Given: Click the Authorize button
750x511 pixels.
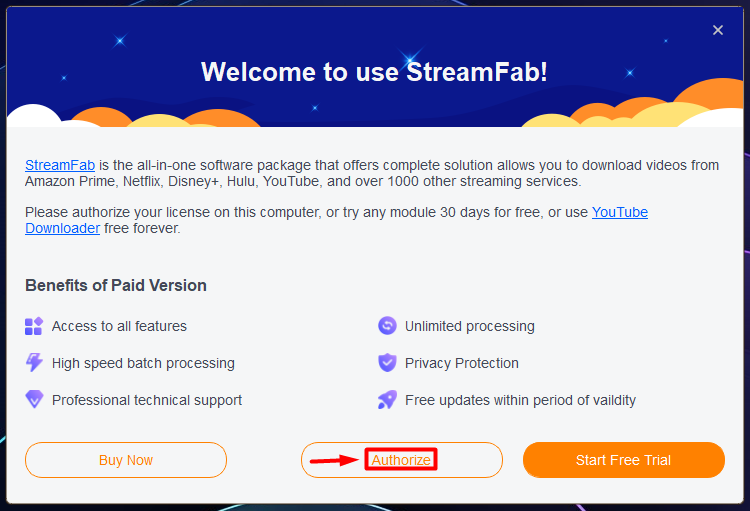Looking at the screenshot, I should (x=401, y=460).
